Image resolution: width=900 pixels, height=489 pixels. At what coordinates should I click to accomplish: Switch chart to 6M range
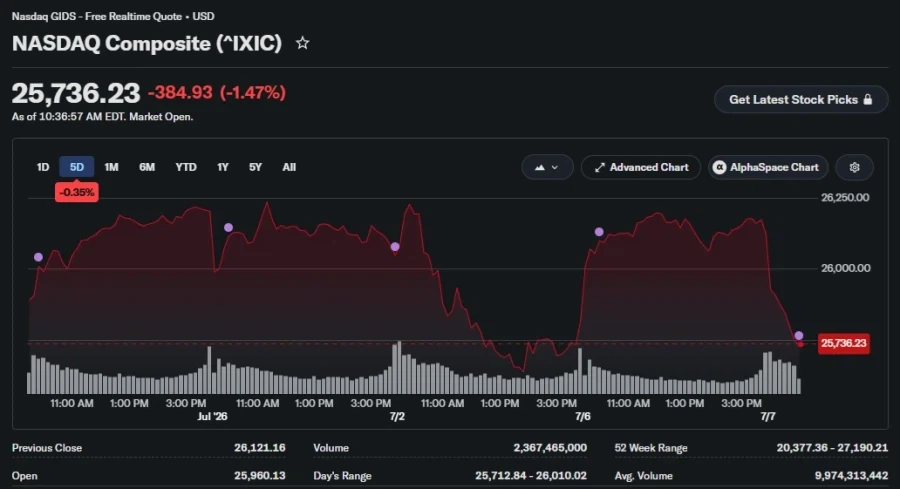click(x=147, y=167)
